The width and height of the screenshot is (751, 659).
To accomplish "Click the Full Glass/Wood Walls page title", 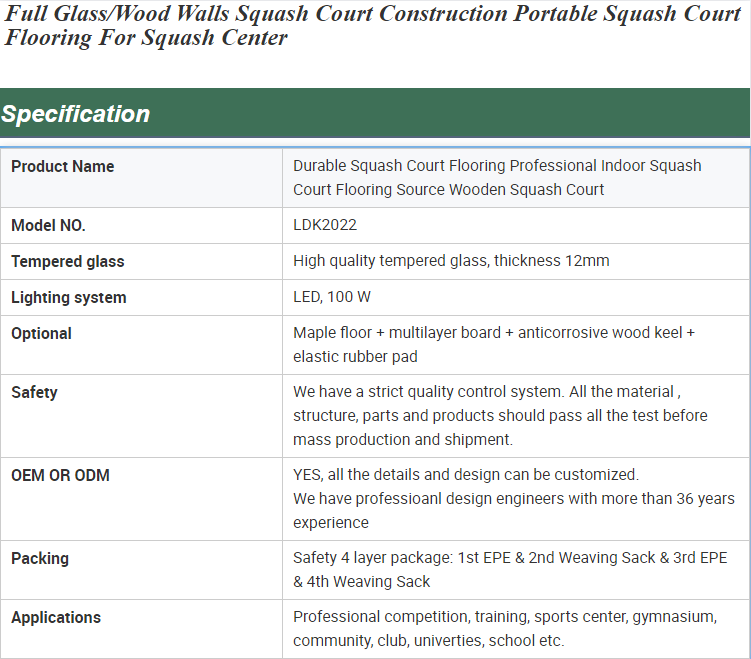I will [373, 26].
